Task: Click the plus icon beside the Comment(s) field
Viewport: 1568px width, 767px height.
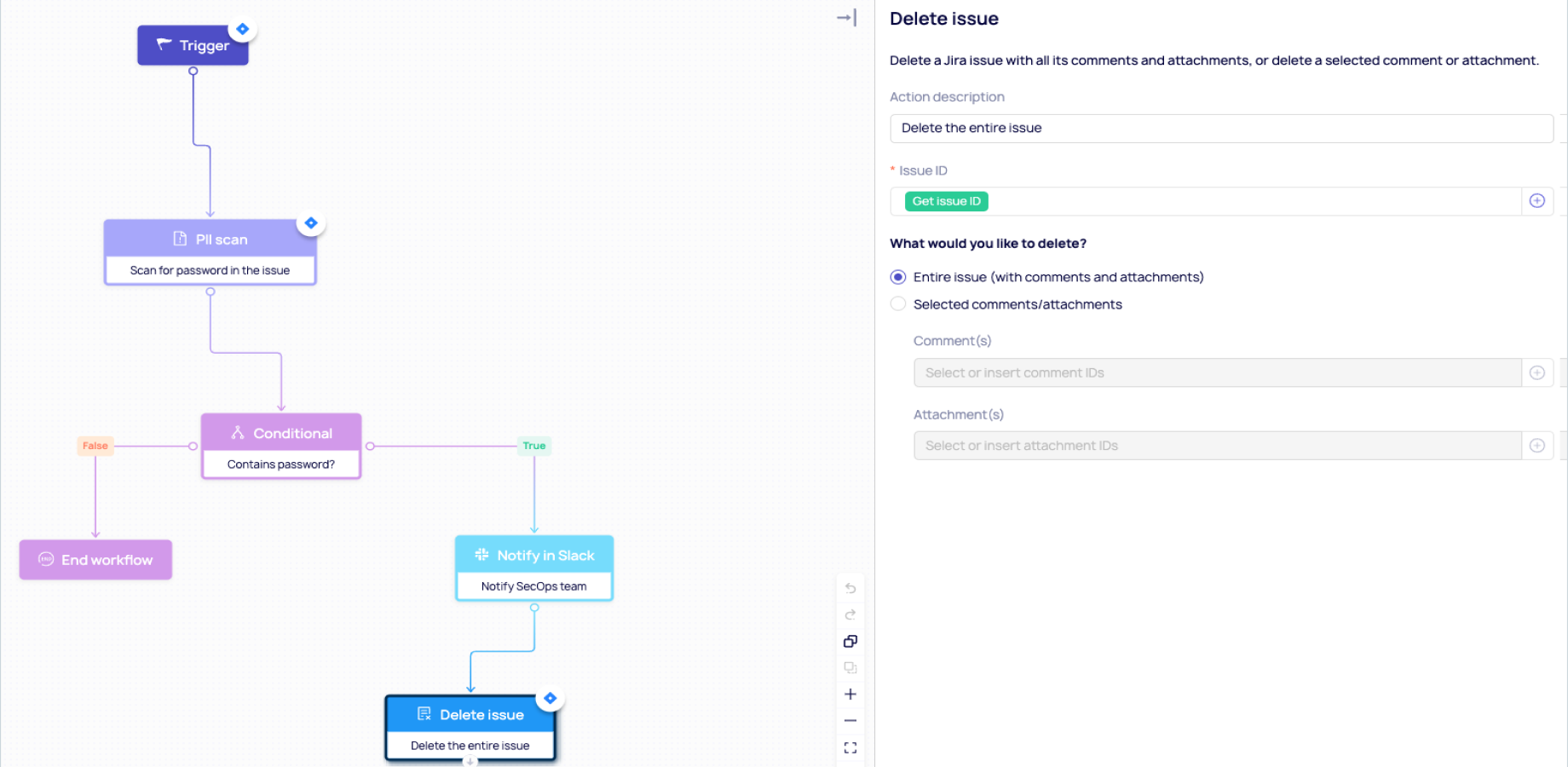Action: pos(1536,372)
